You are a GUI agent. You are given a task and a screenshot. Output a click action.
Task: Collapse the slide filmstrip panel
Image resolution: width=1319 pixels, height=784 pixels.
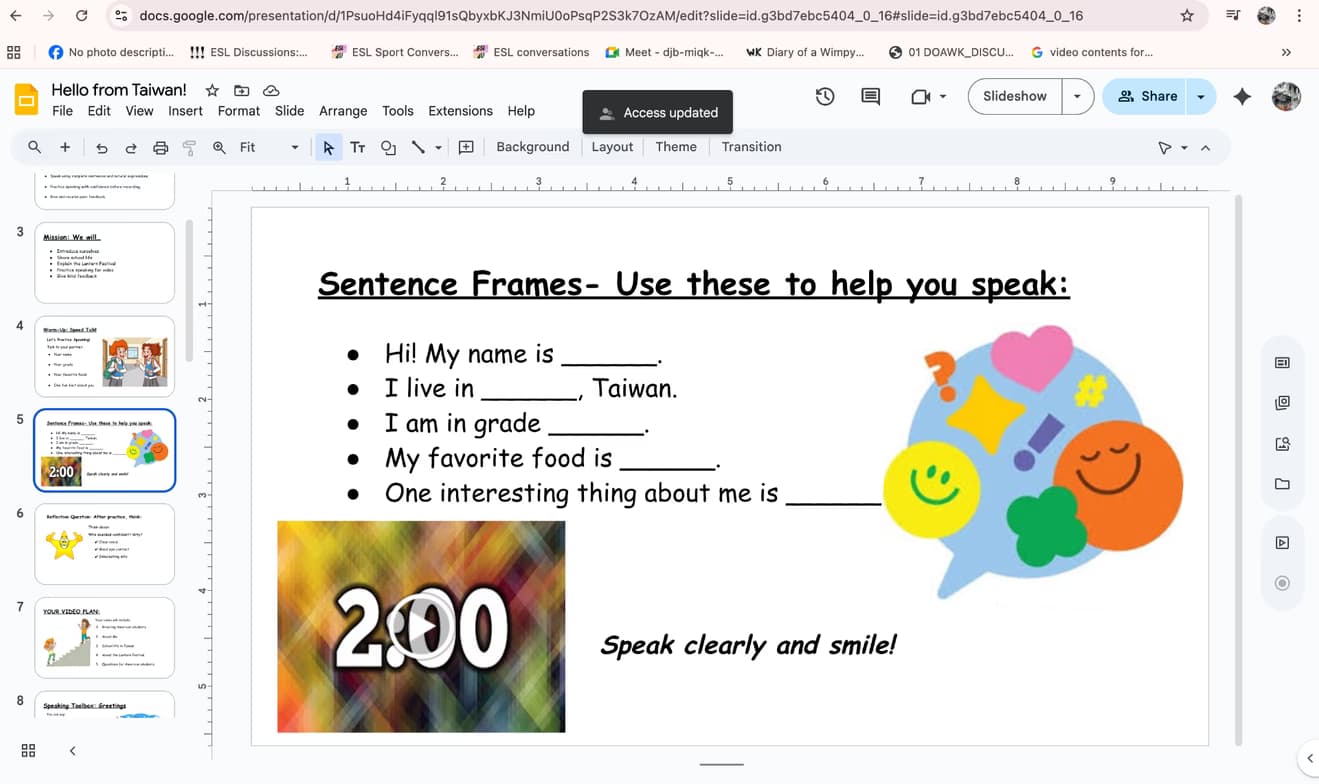70,750
